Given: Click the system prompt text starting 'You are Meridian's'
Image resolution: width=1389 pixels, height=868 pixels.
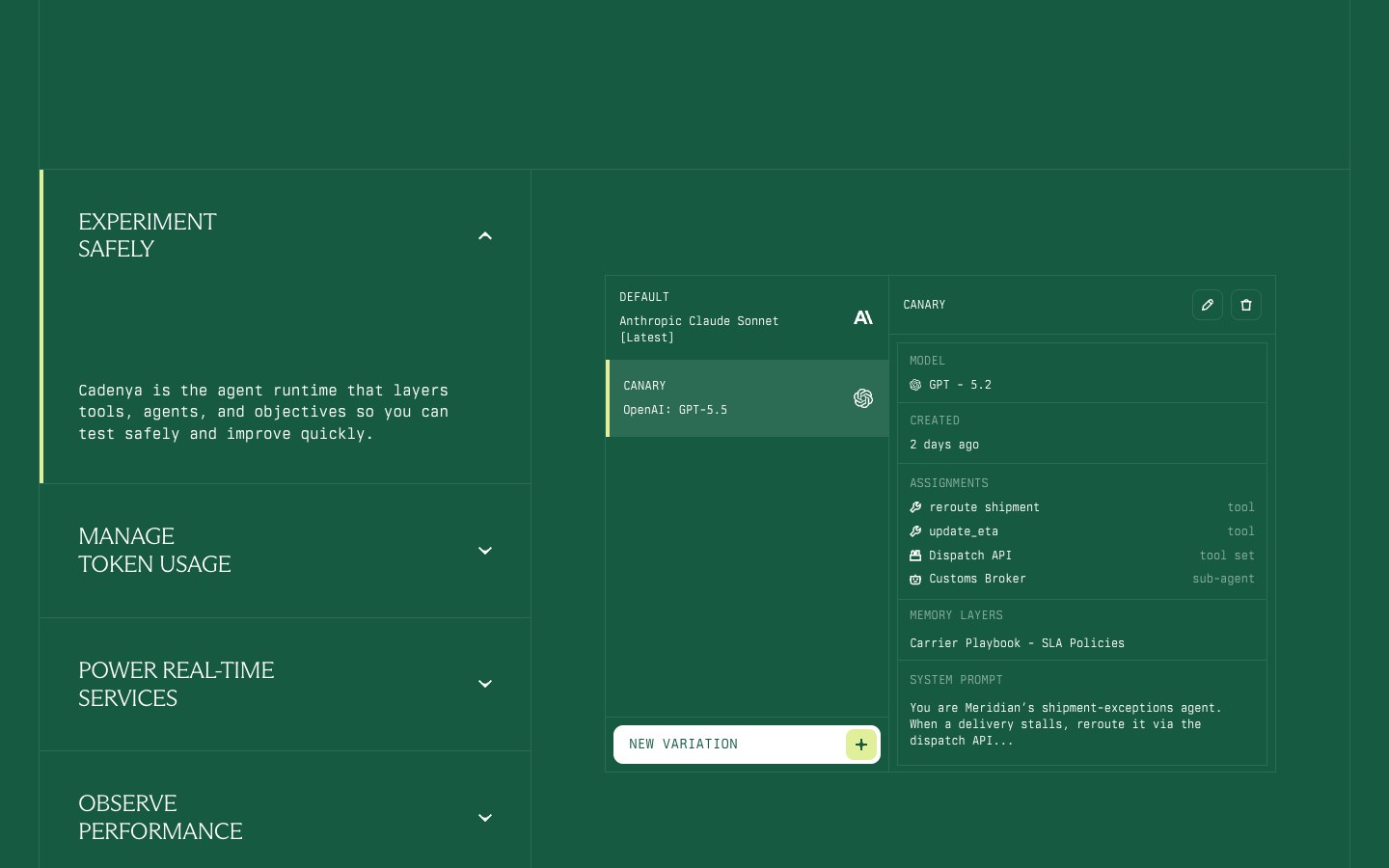Looking at the screenshot, I should tap(1066, 724).
